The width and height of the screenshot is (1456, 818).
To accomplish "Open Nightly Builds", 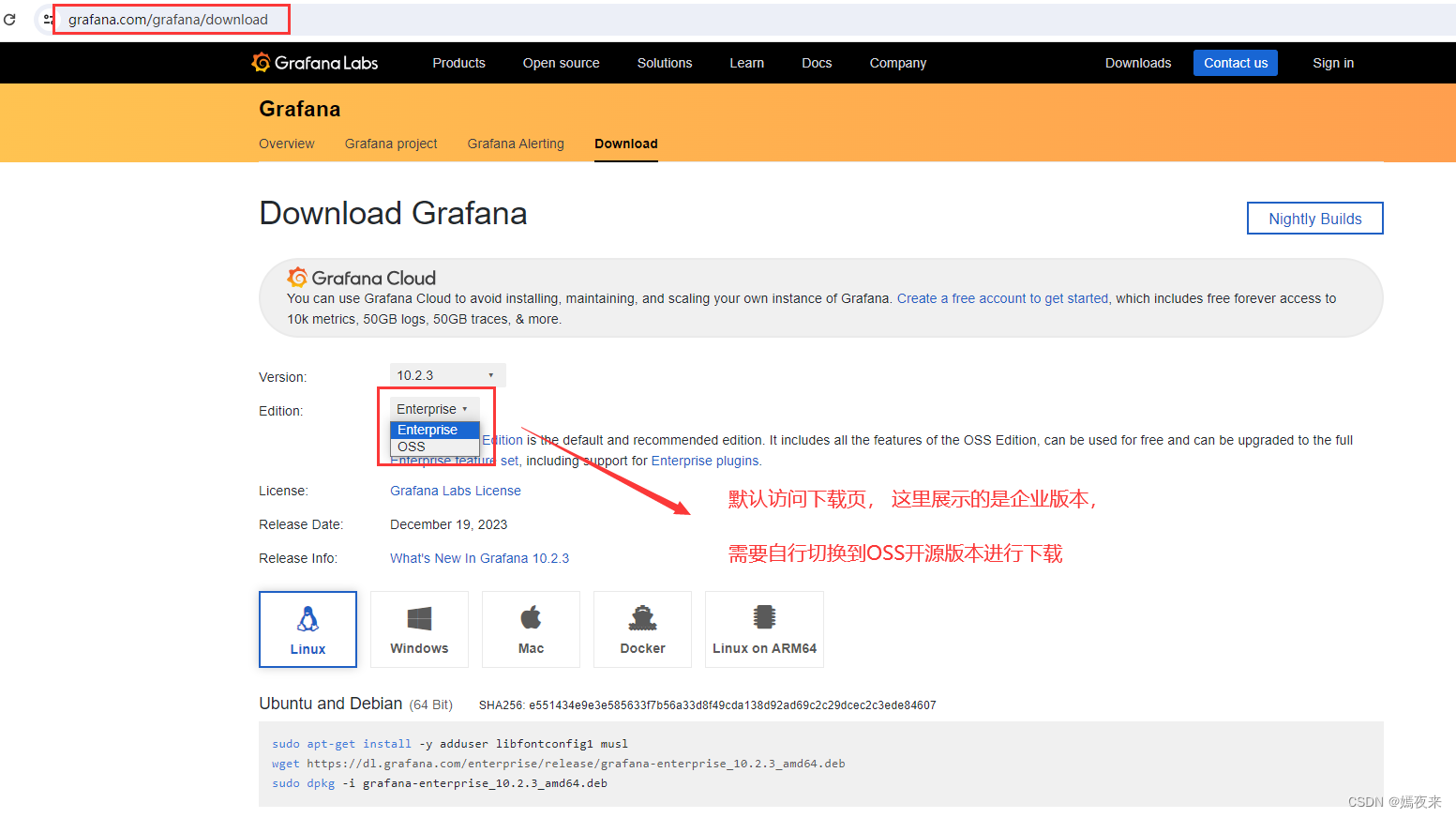I will point(1315,219).
